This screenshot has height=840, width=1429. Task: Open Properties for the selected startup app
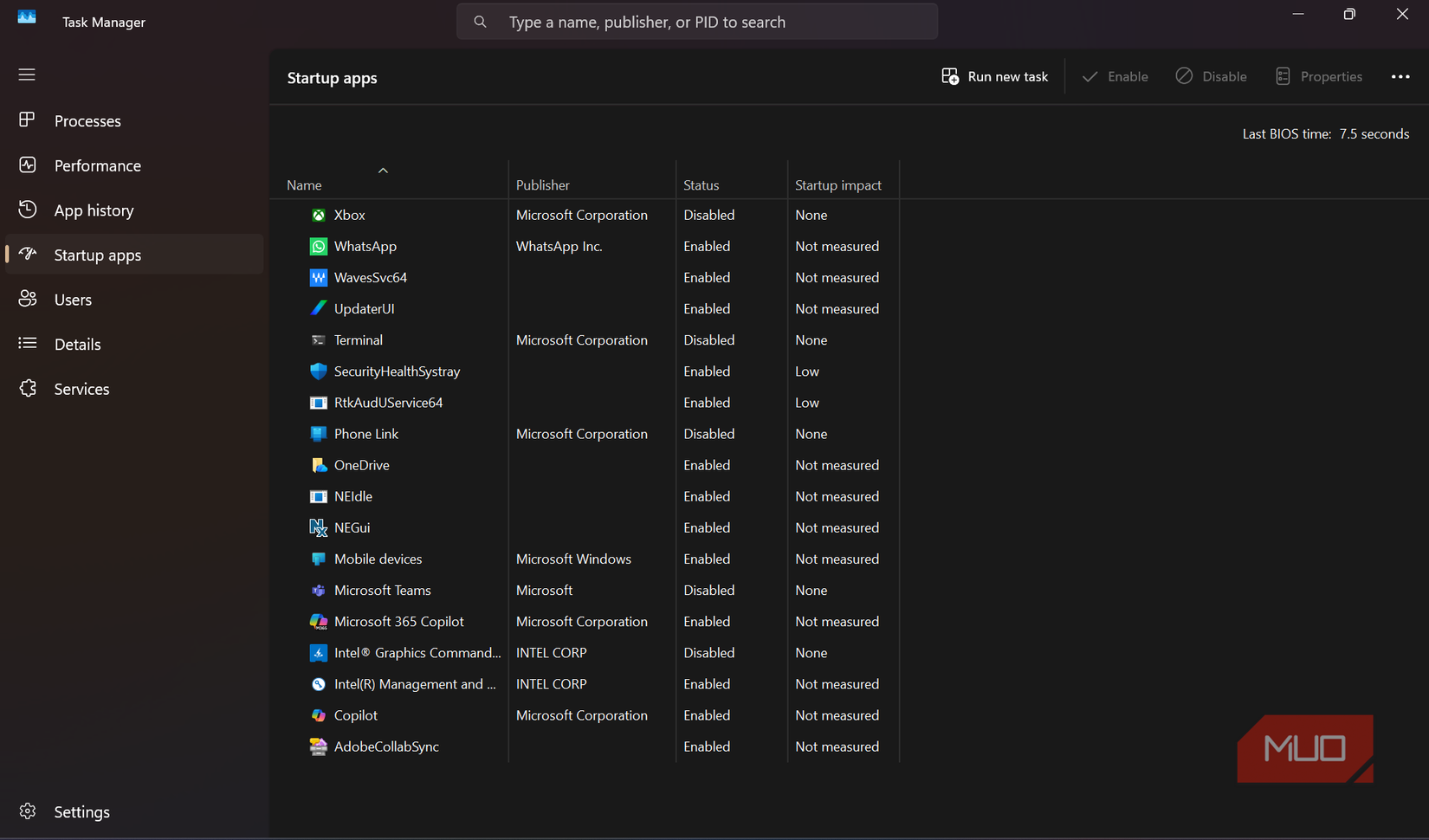(1318, 76)
